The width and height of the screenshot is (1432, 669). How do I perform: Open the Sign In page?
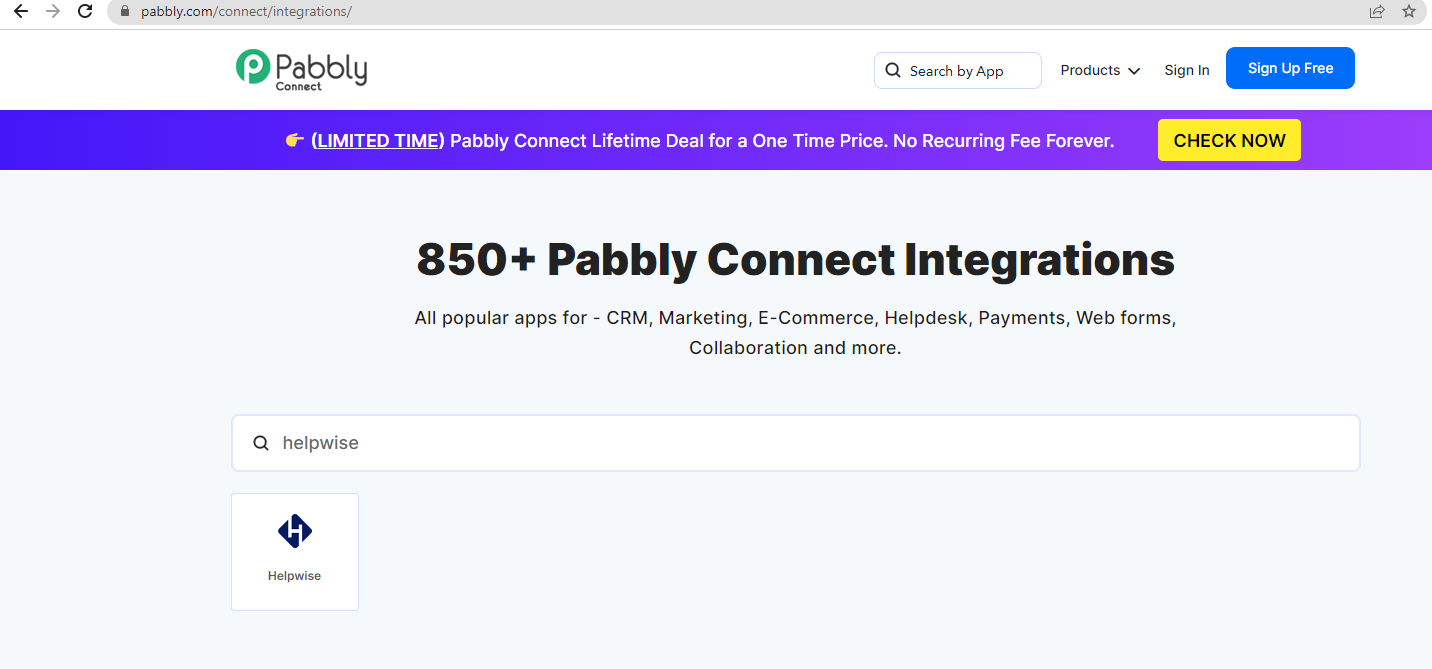1187,70
